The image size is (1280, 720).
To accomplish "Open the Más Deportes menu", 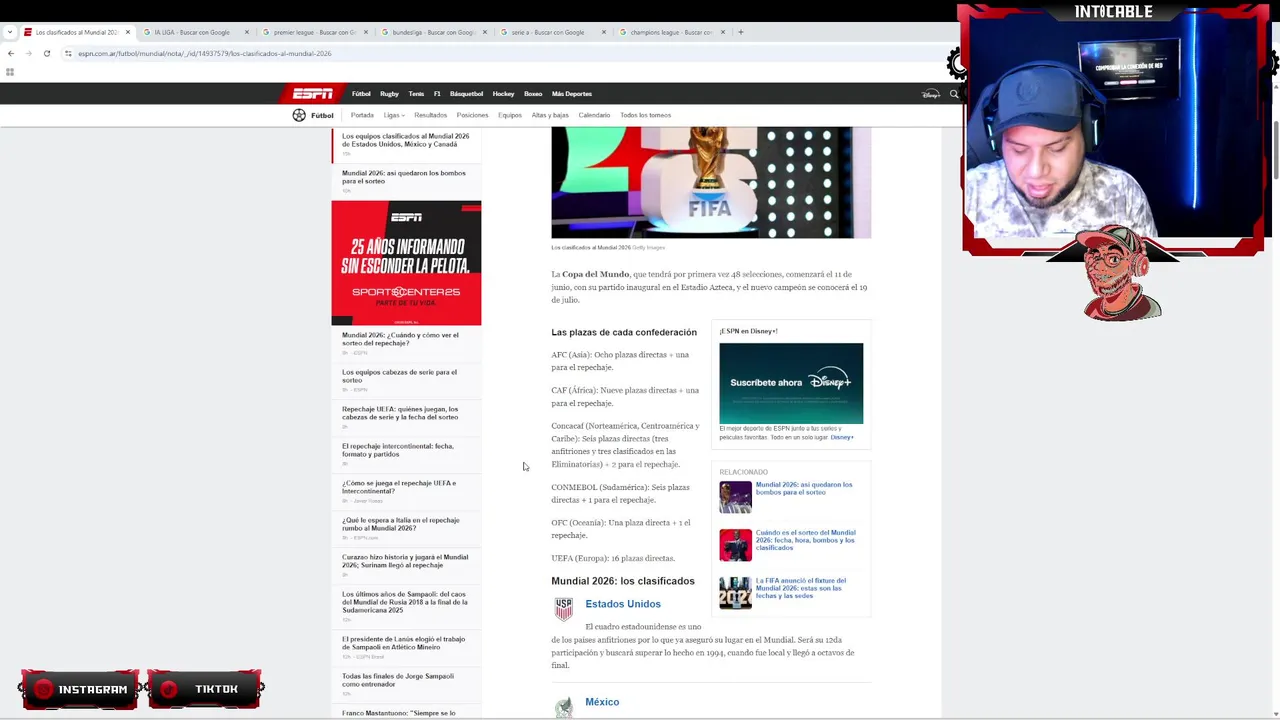I will coord(572,94).
